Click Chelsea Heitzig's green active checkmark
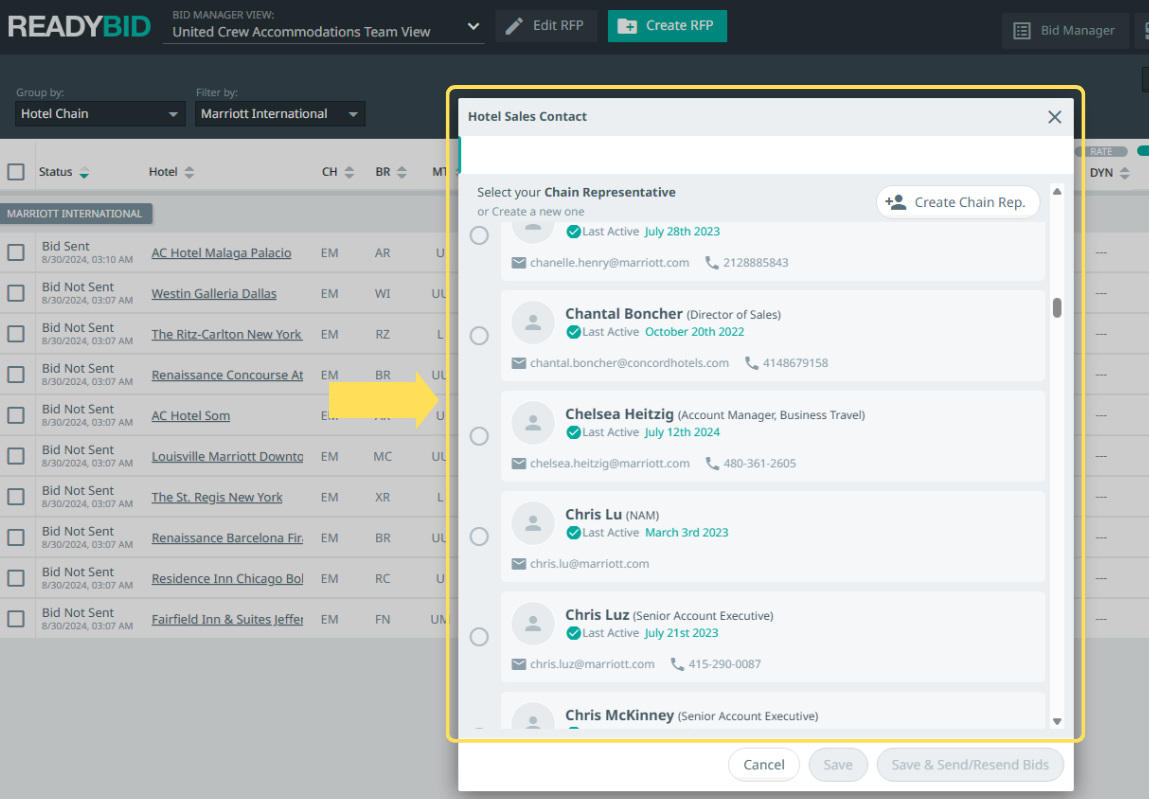1149x799 pixels. coord(574,432)
